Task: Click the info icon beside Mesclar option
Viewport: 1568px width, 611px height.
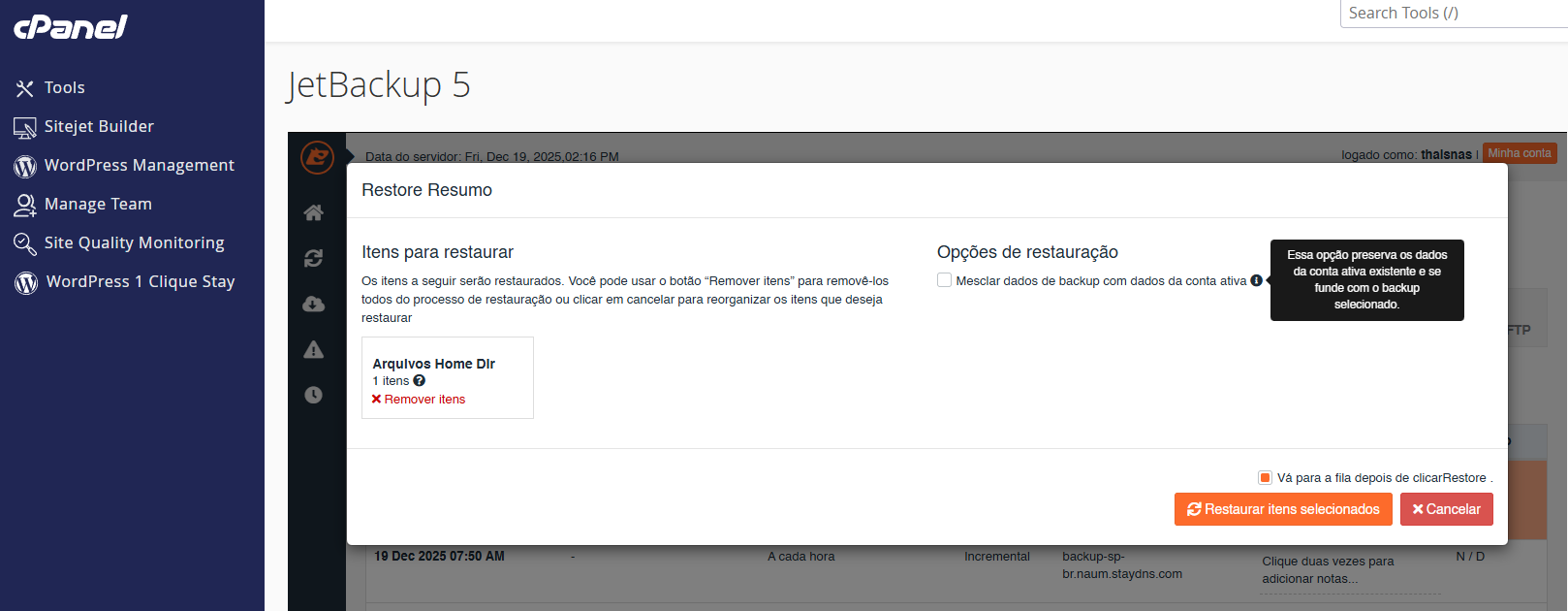Action: 1256,280
